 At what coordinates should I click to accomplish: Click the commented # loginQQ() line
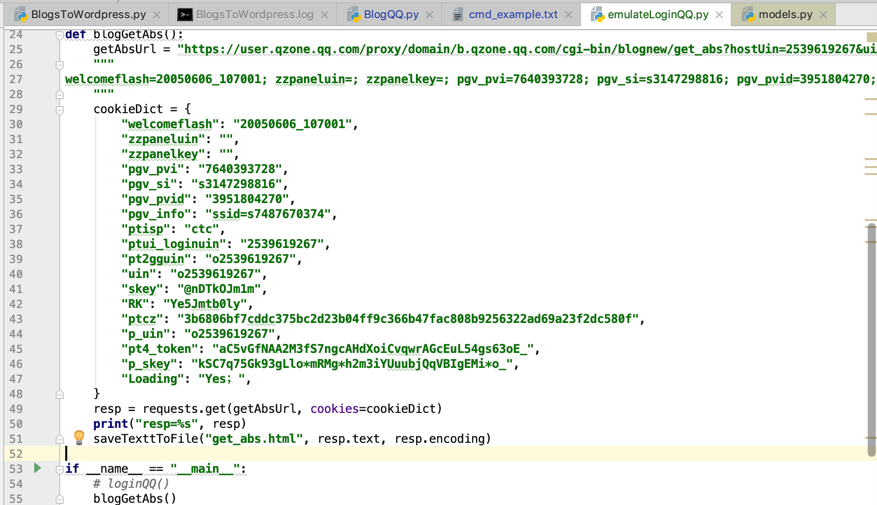tap(131, 484)
